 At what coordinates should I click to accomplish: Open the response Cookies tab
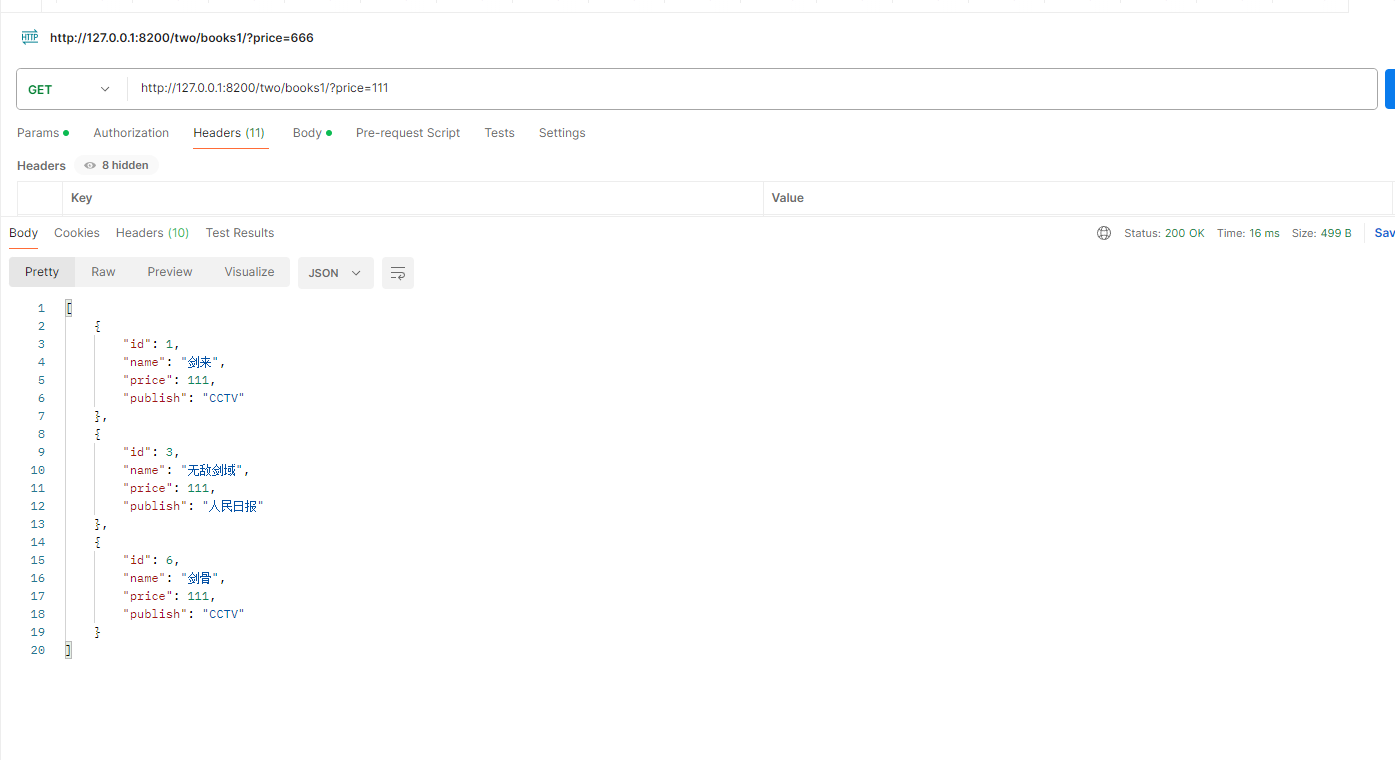coord(77,233)
